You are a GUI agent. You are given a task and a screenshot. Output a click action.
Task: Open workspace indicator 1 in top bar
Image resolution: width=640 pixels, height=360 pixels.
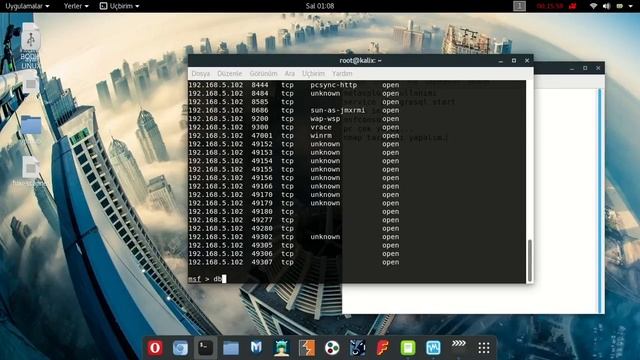(x=519, y=6)
